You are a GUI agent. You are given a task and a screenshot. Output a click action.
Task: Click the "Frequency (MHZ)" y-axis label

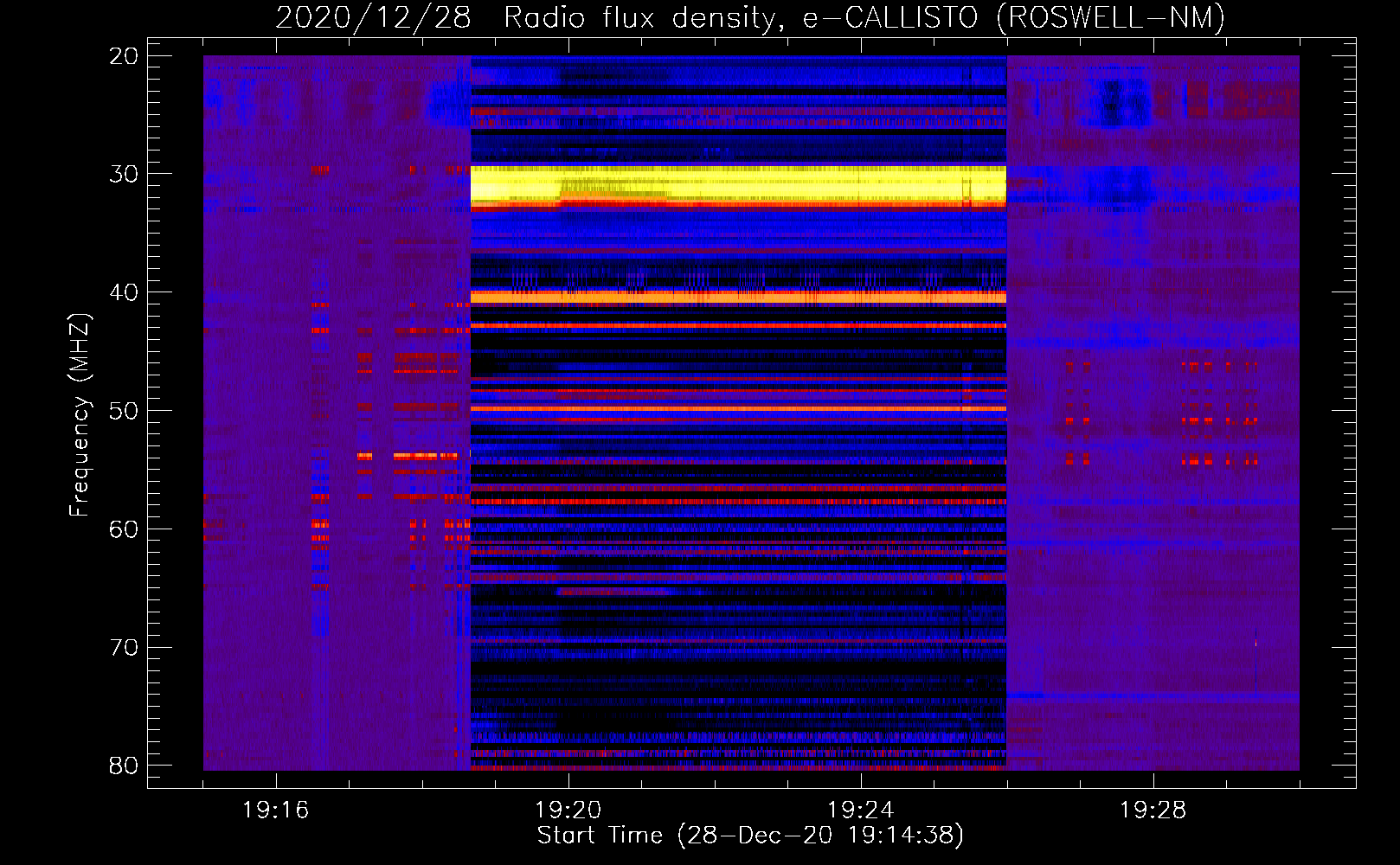click(x=79, y=415)
